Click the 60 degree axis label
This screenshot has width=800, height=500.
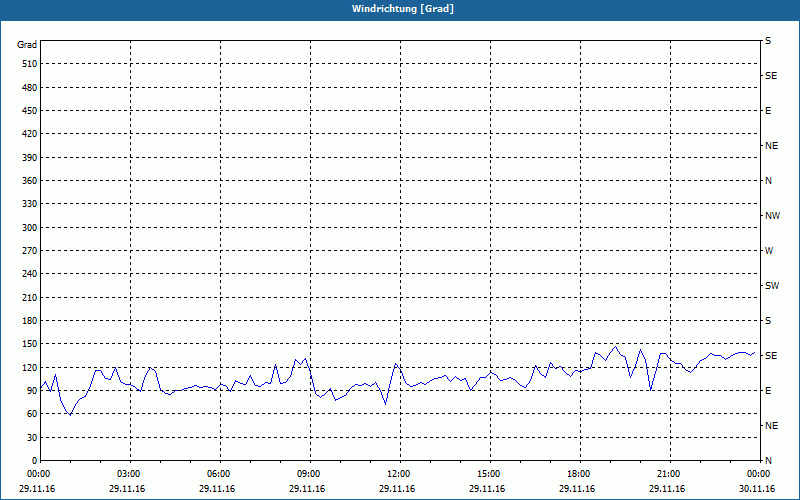click(x=32, y=414)
